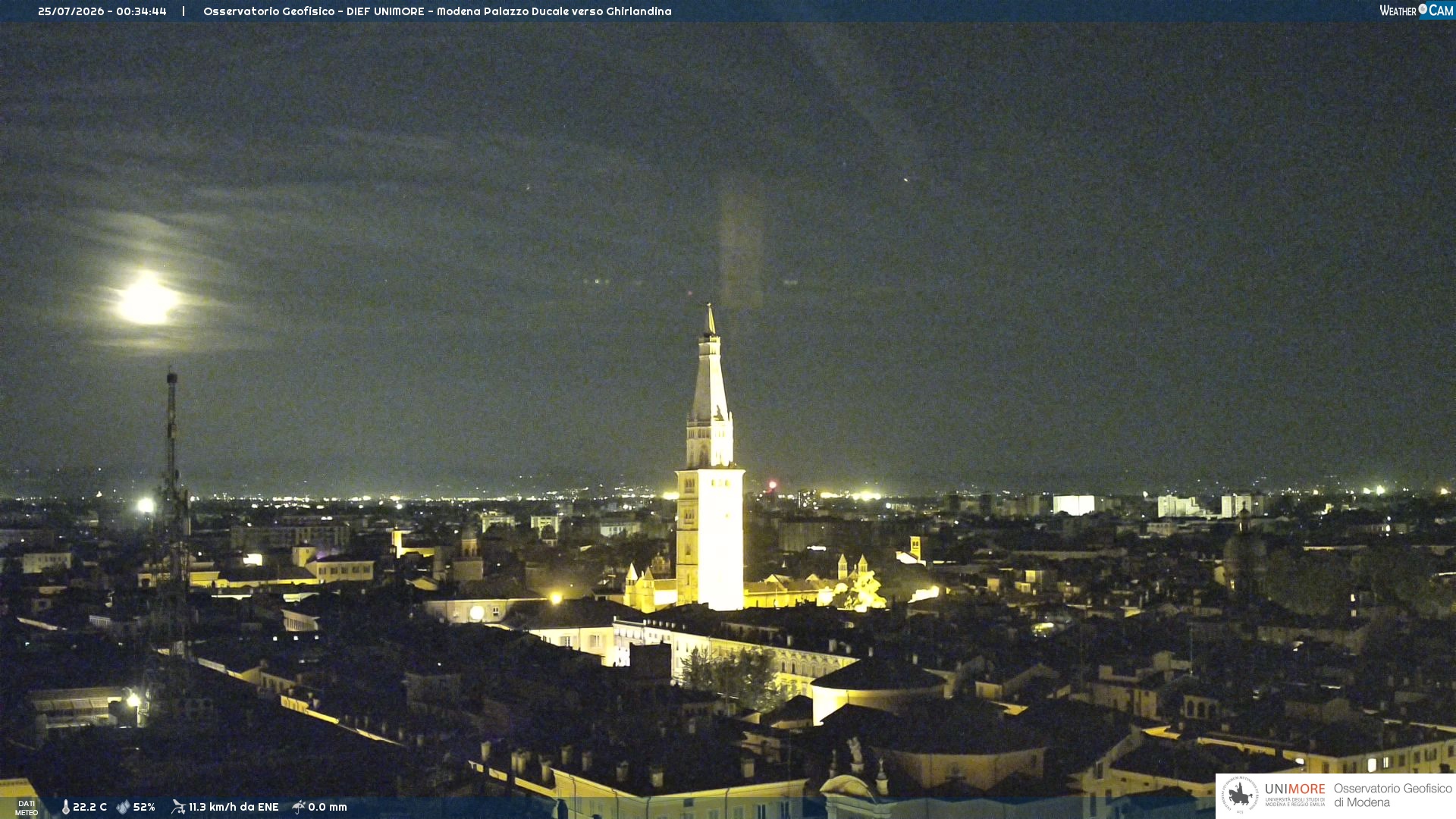
Task: Click the 11.3 km/h da ENE wind reading
Action: (x=234, y=807)
